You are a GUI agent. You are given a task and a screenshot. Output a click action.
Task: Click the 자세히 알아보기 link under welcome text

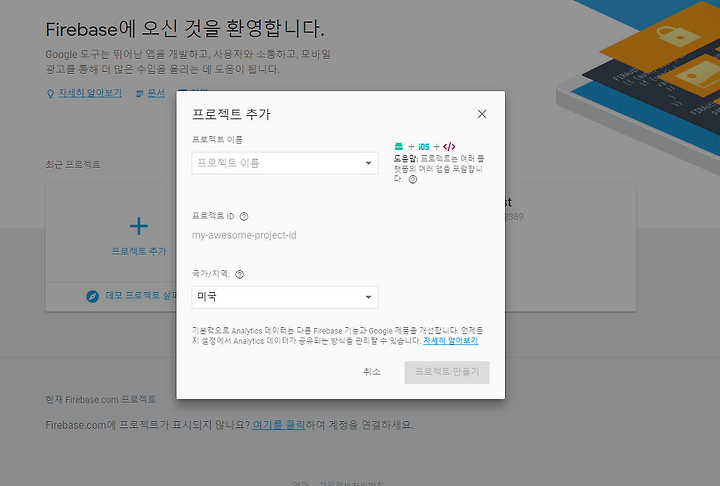coord(90,93)
